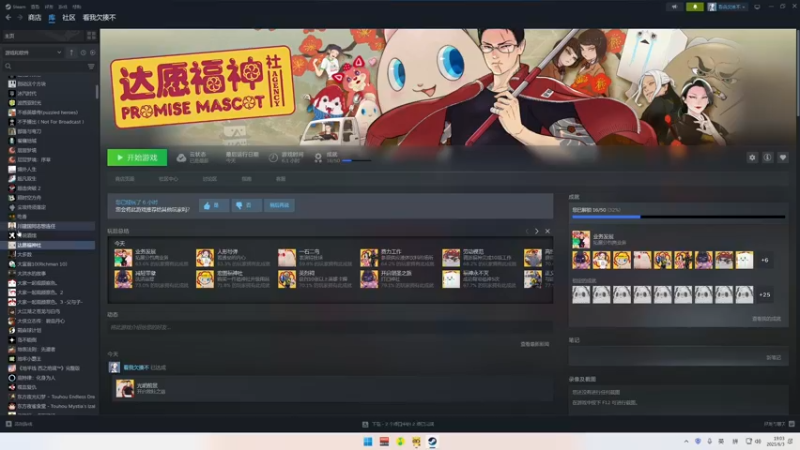Viewport: 800px width, 450px height.
Task: Open the Steam menu in title bar
Action: click(x=16, y=7)
